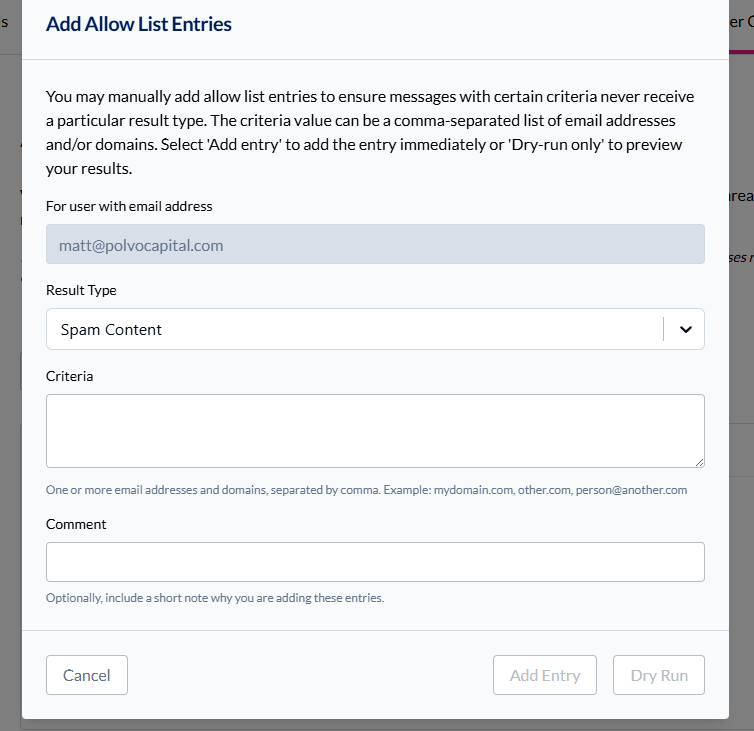Click the Criteria example hint text
This screenshot has height=731, width=754.
click(366, 491)
